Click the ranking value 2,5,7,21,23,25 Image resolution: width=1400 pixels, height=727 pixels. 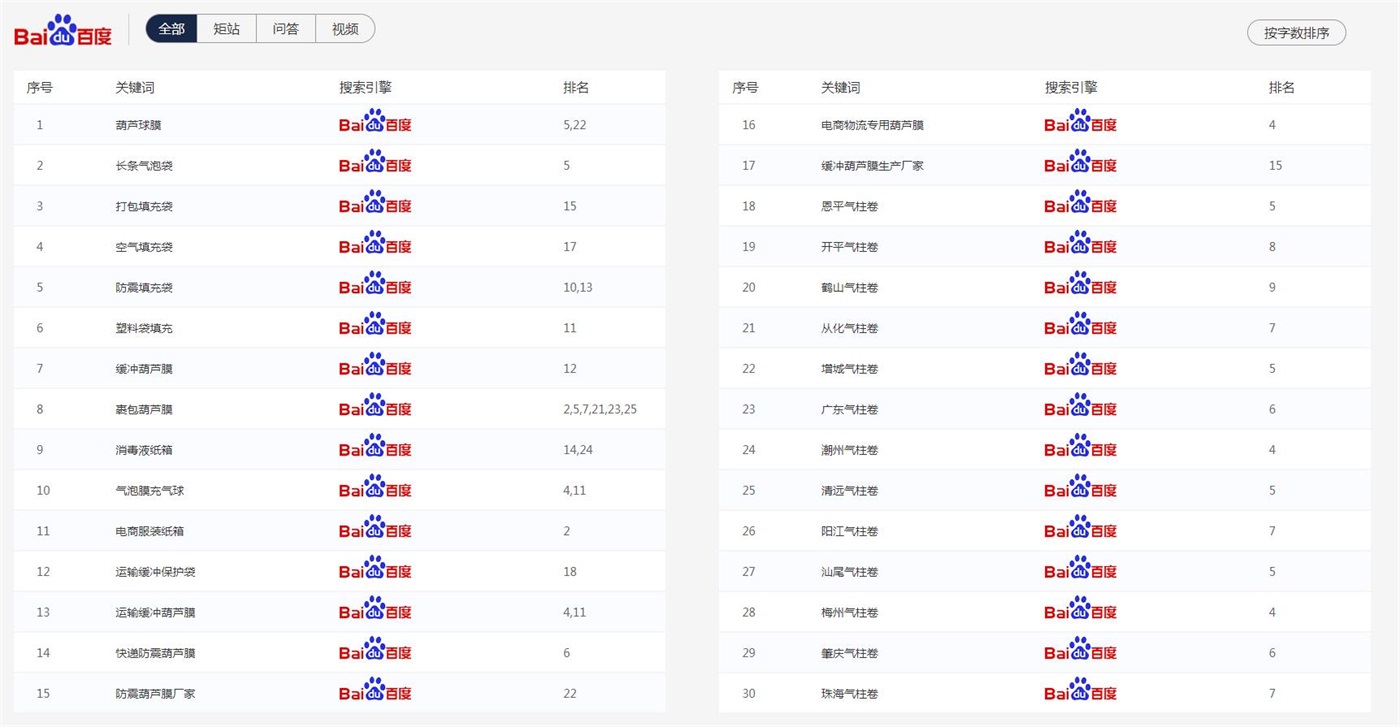600,409
